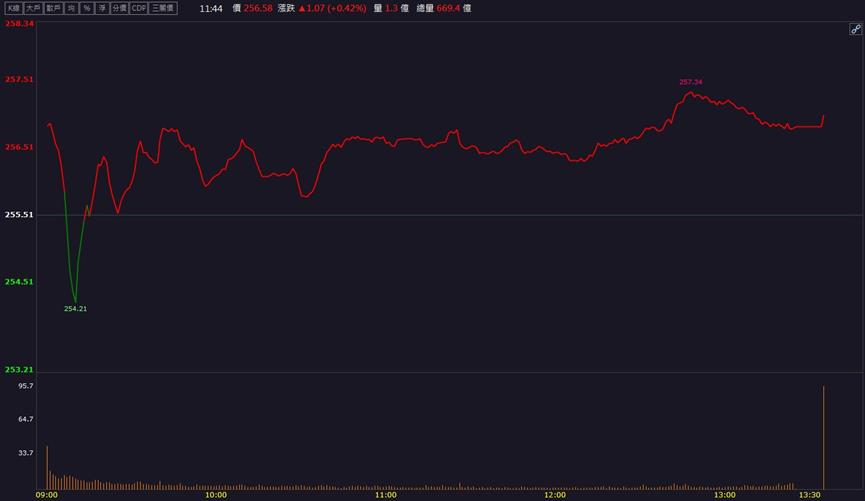Image resolution: width=865 pixels, height=501 pixels.
Task: Click the 253.21 price axis label
Action: coord(19,370)
